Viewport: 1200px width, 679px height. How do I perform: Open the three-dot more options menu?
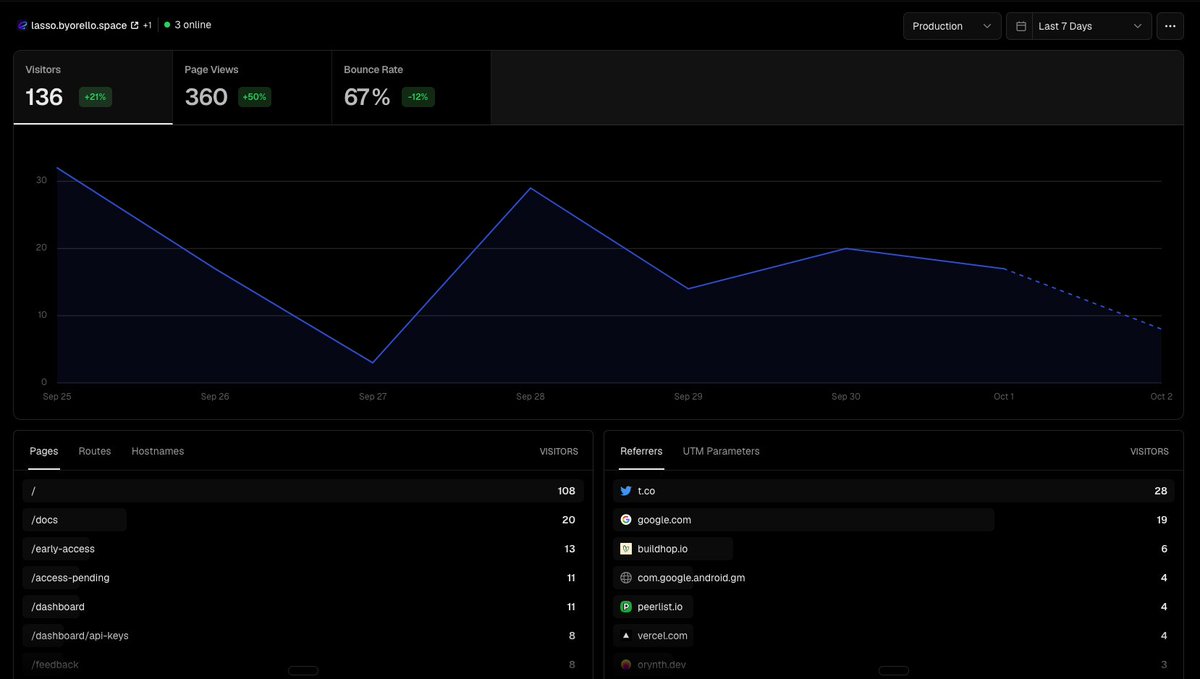coord(1170,26)
